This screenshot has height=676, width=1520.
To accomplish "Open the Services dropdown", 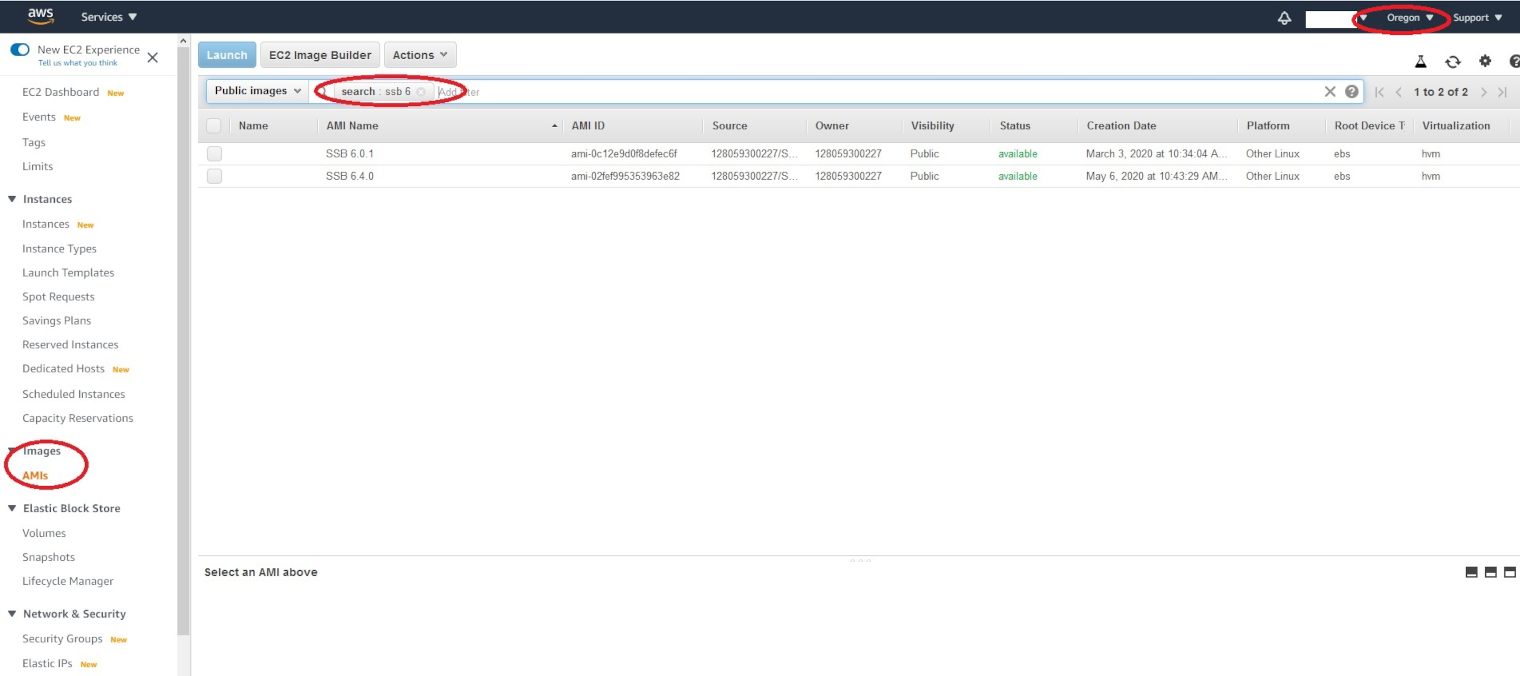I will pyautogui.click(x=109, y=17).
